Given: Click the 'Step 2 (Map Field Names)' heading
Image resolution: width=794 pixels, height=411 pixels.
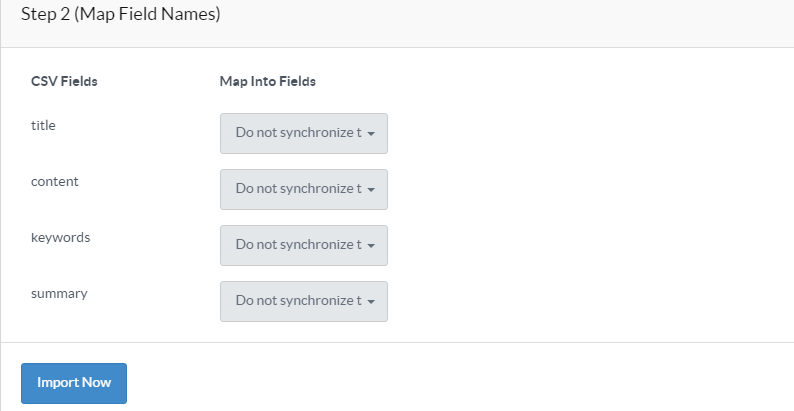Looking at the screenshot, I should pyautogui.click(x=120, y=15).
